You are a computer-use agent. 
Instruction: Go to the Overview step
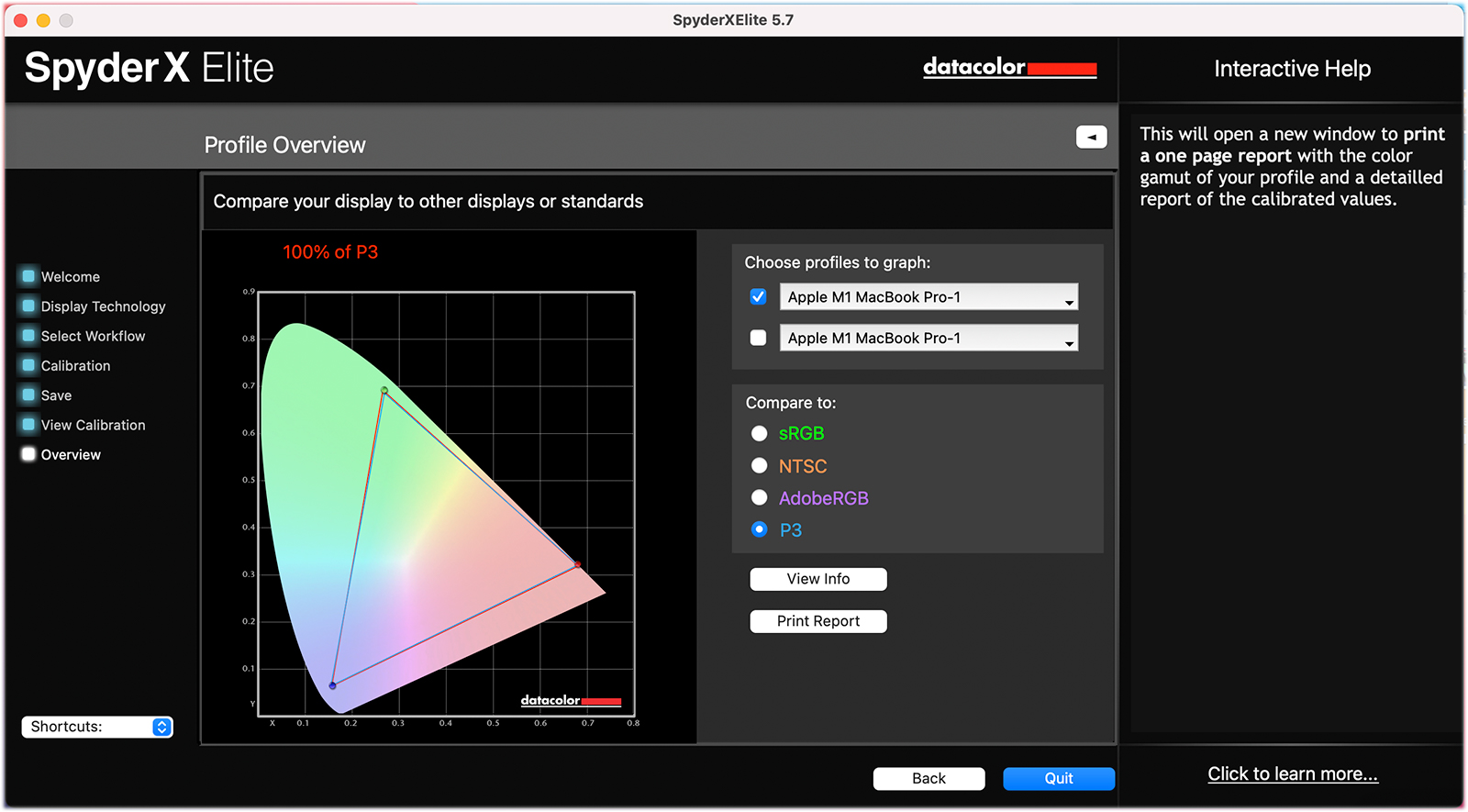tap(71, 454)
